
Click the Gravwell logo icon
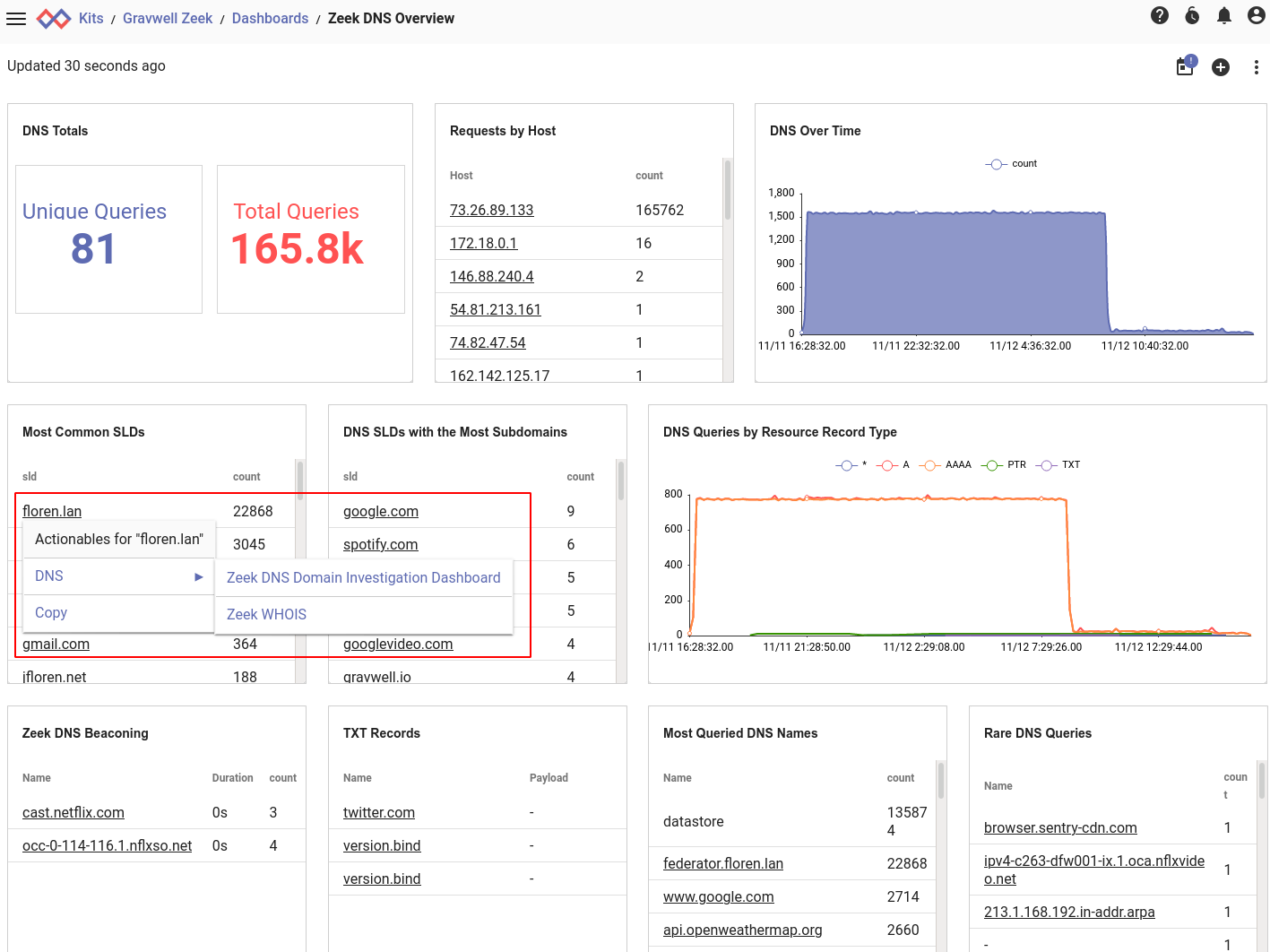pos(54,18)
